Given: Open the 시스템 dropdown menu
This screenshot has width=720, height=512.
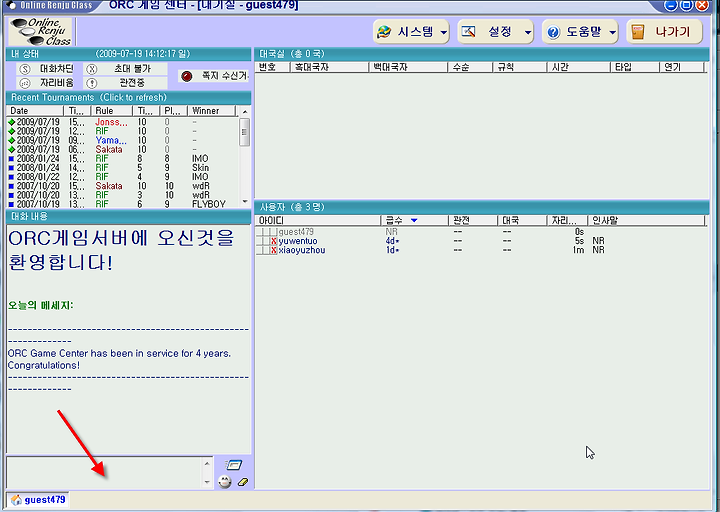Looking at the screenshot, I should [x=411, y=32].
